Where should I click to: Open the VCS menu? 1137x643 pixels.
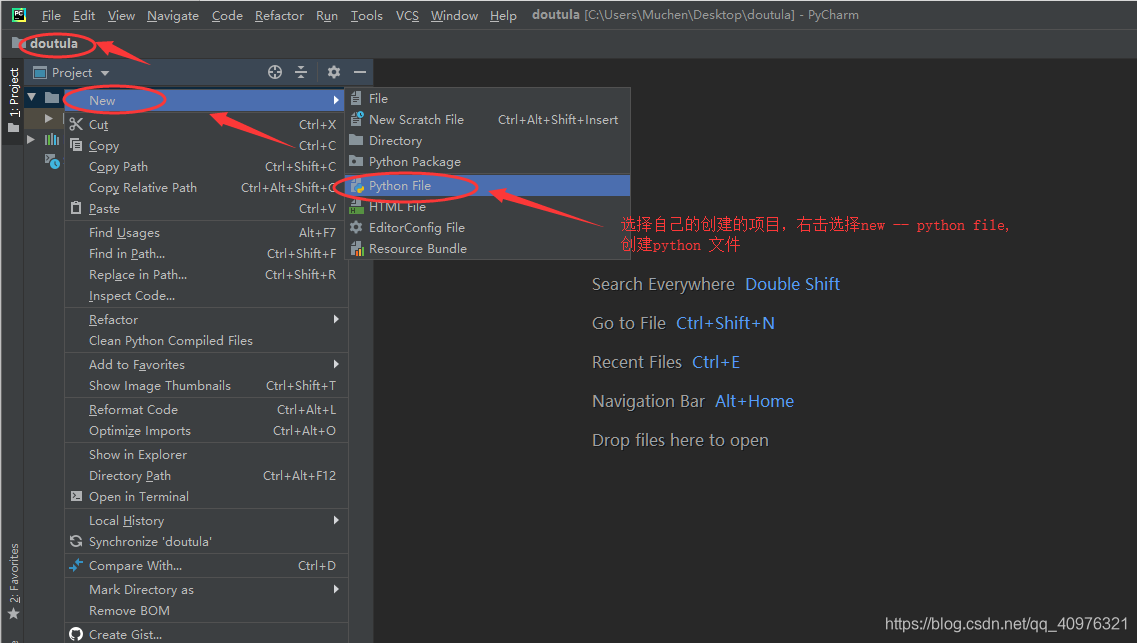(407, 15)
